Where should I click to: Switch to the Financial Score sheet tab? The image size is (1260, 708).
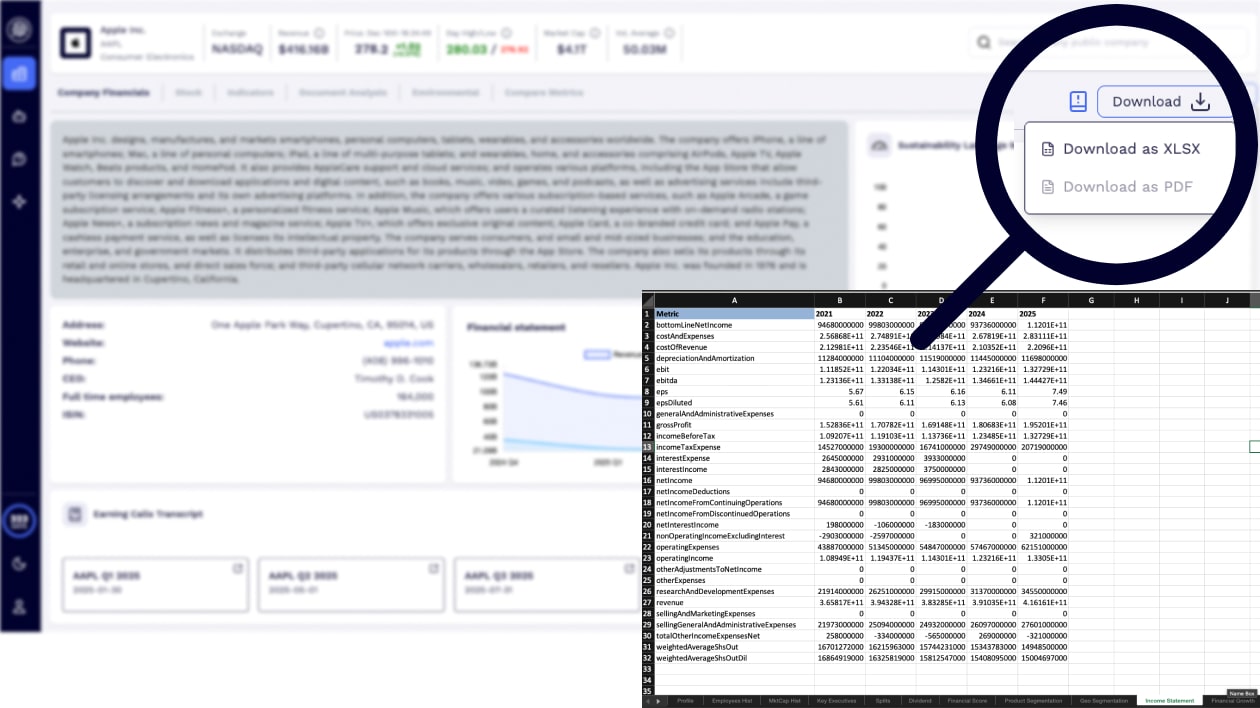tap(967, 701)
